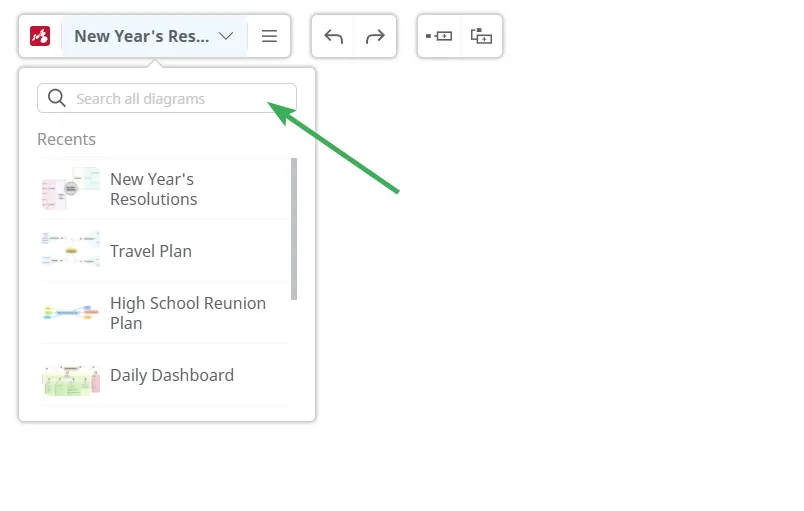Viewport: 804px width, 511px height.
Task: Click the magnifying glass search icon
Action: 56,98
